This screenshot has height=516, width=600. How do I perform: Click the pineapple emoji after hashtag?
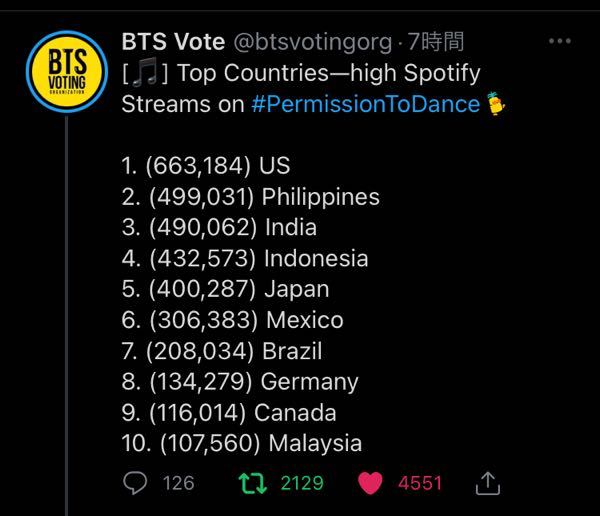coord(496,103)
